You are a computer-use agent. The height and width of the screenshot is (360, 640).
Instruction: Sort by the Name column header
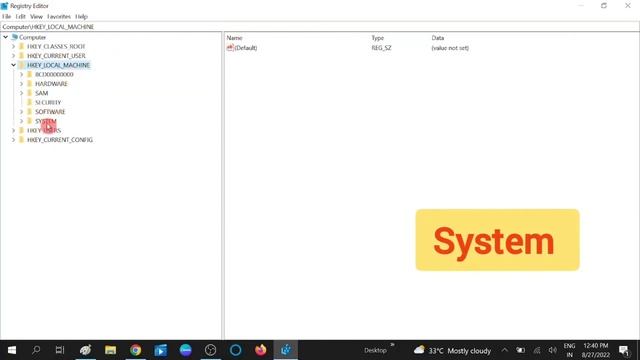pos(234,38)
